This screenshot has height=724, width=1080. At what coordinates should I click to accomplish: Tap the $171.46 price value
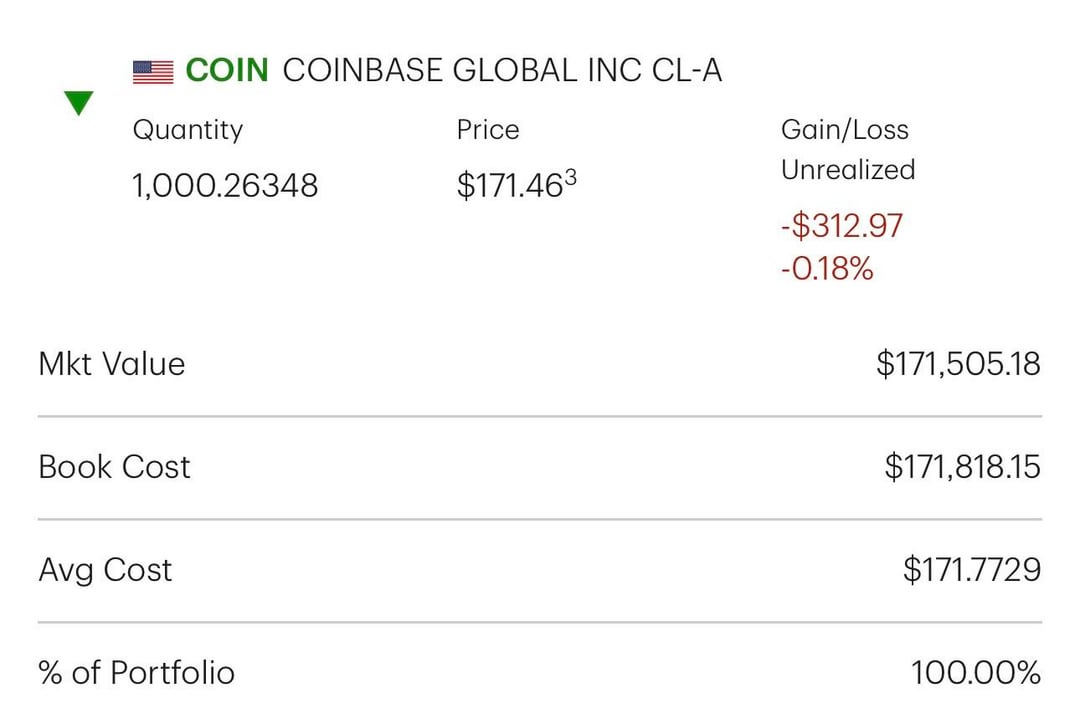click(508, 187)
